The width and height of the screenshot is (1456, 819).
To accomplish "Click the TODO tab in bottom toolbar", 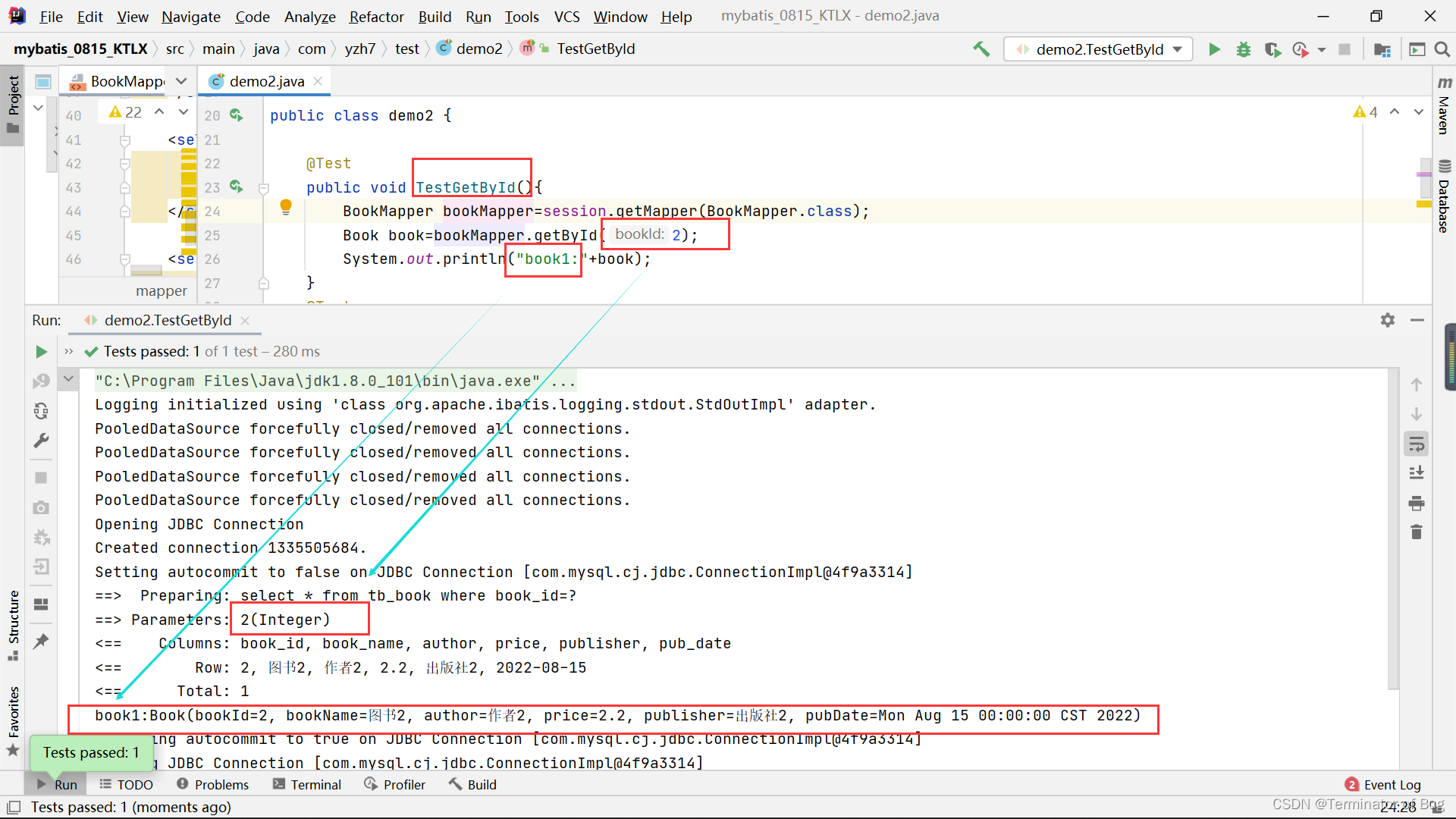I will tap(135, 784).
